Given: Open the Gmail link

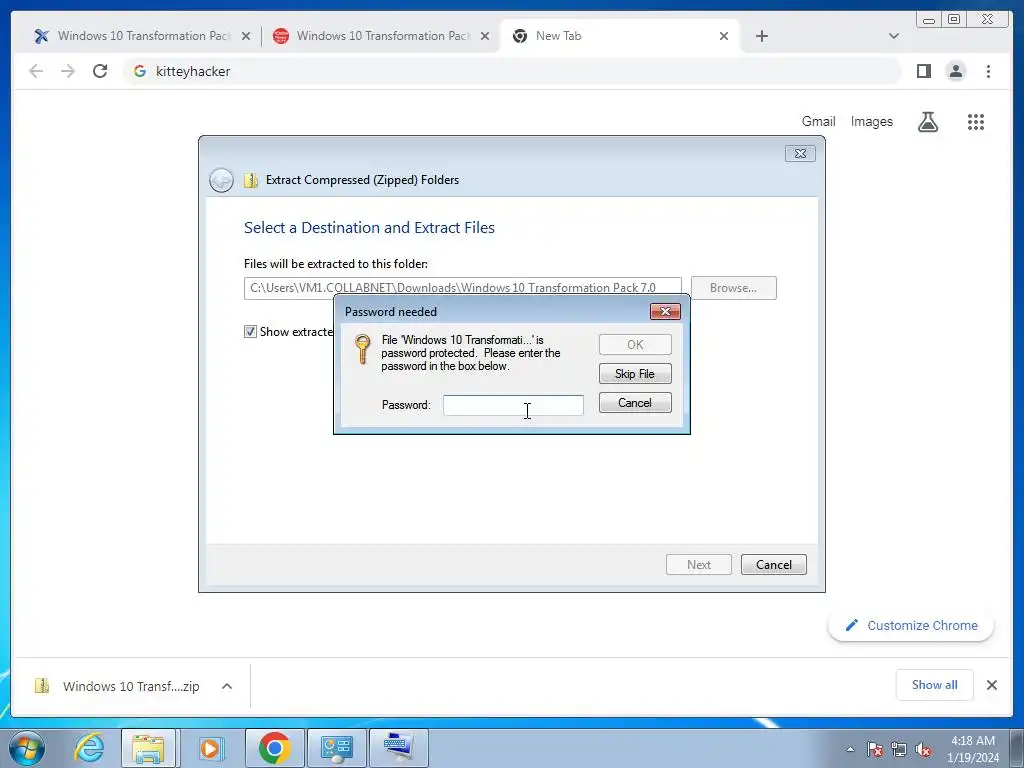Looking at the screenshot, I should (x=818, y=121).
